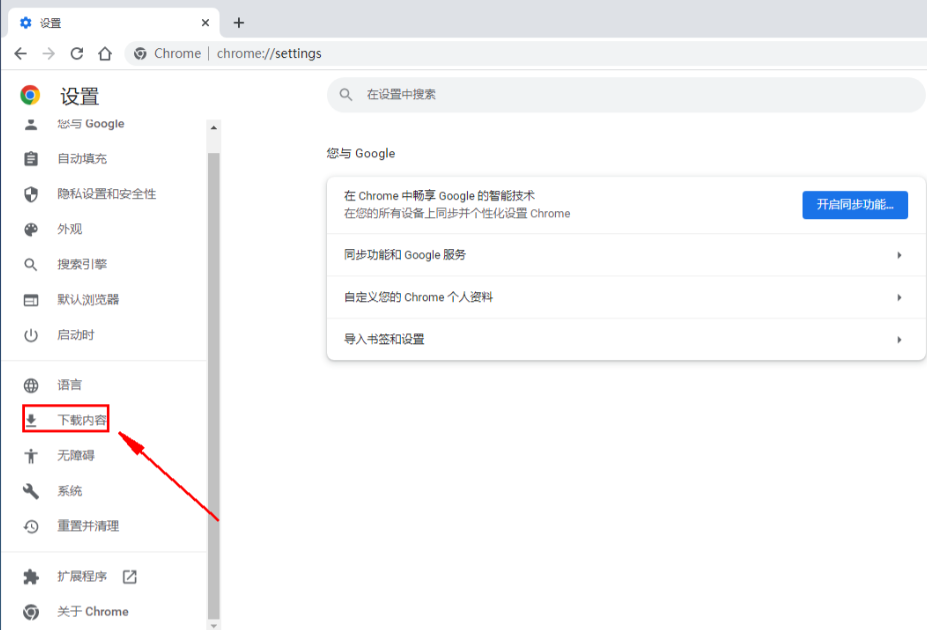Image resolution: width=927 pixels, height=630 pixels.
Task: Open 语言 settings
Action: pos(69,385)
